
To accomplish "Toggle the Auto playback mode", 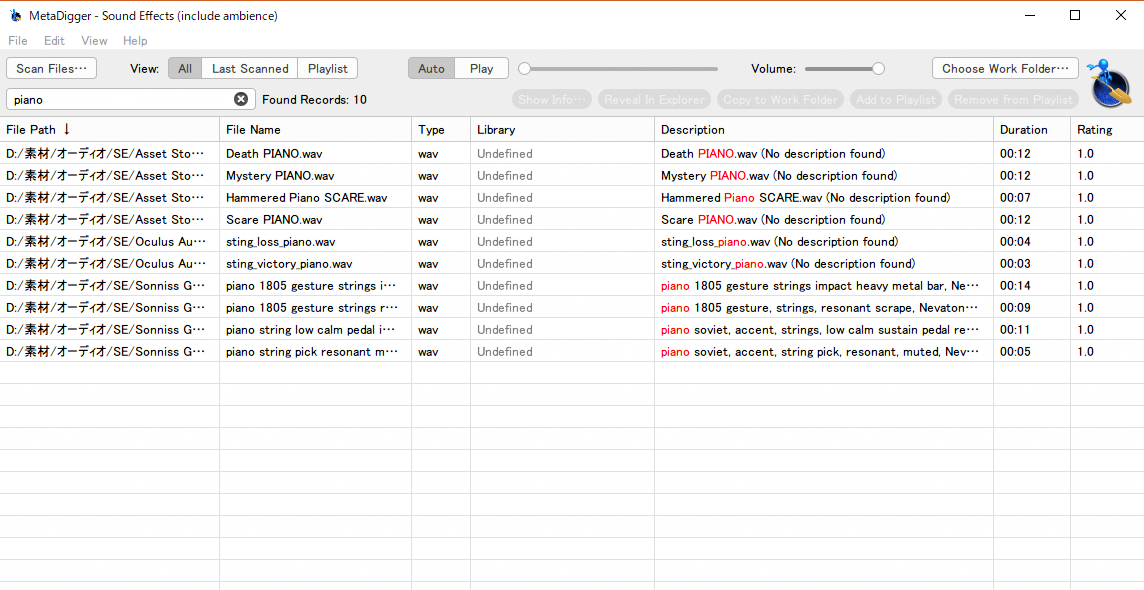I will [x=431, y=68].
